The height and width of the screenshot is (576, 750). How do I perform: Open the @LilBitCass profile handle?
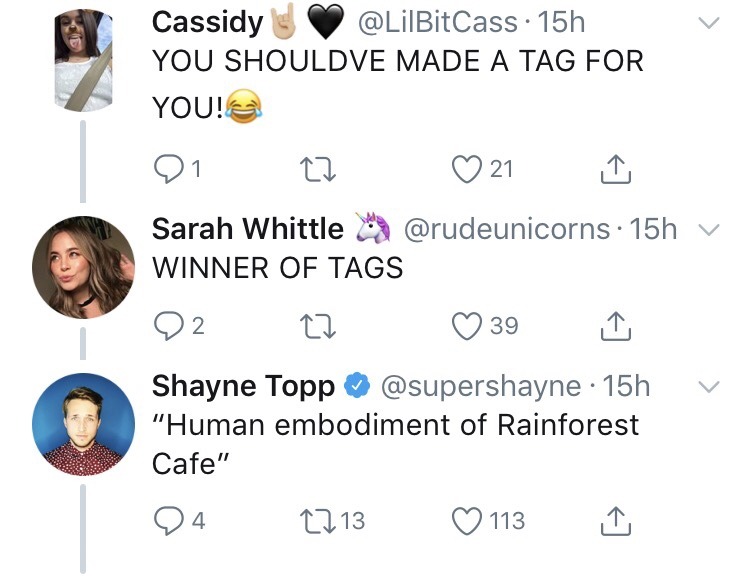(x=434, y=22)
